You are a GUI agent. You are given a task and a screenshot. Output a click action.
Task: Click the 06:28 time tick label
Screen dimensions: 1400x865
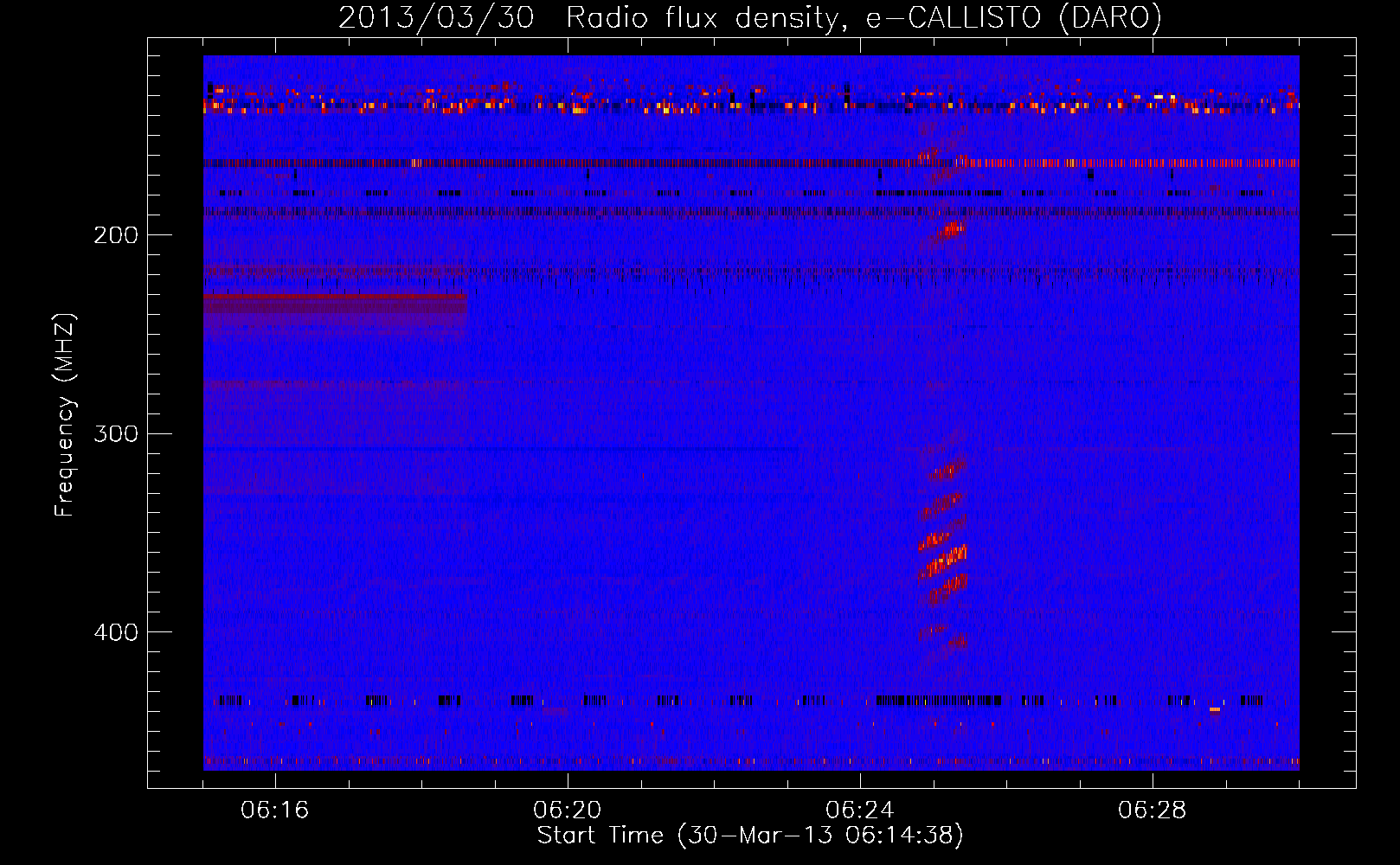[1153, 811]
